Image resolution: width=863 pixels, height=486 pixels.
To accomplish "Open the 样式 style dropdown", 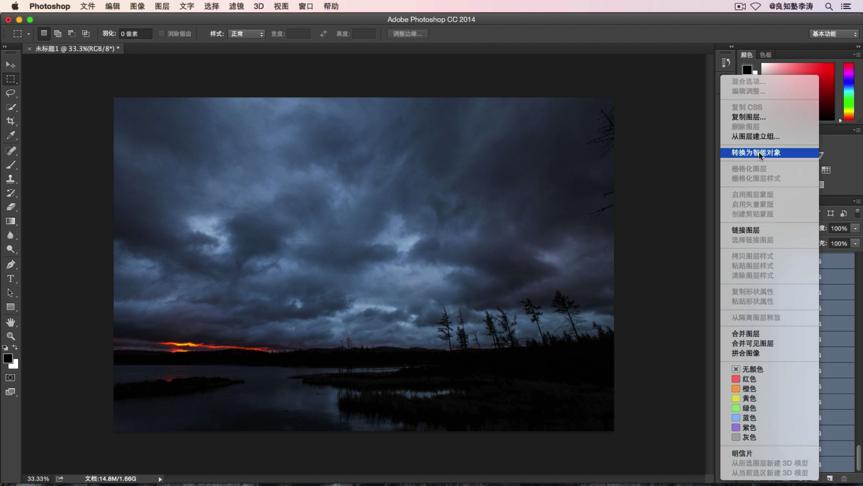I will pos(246,34).
